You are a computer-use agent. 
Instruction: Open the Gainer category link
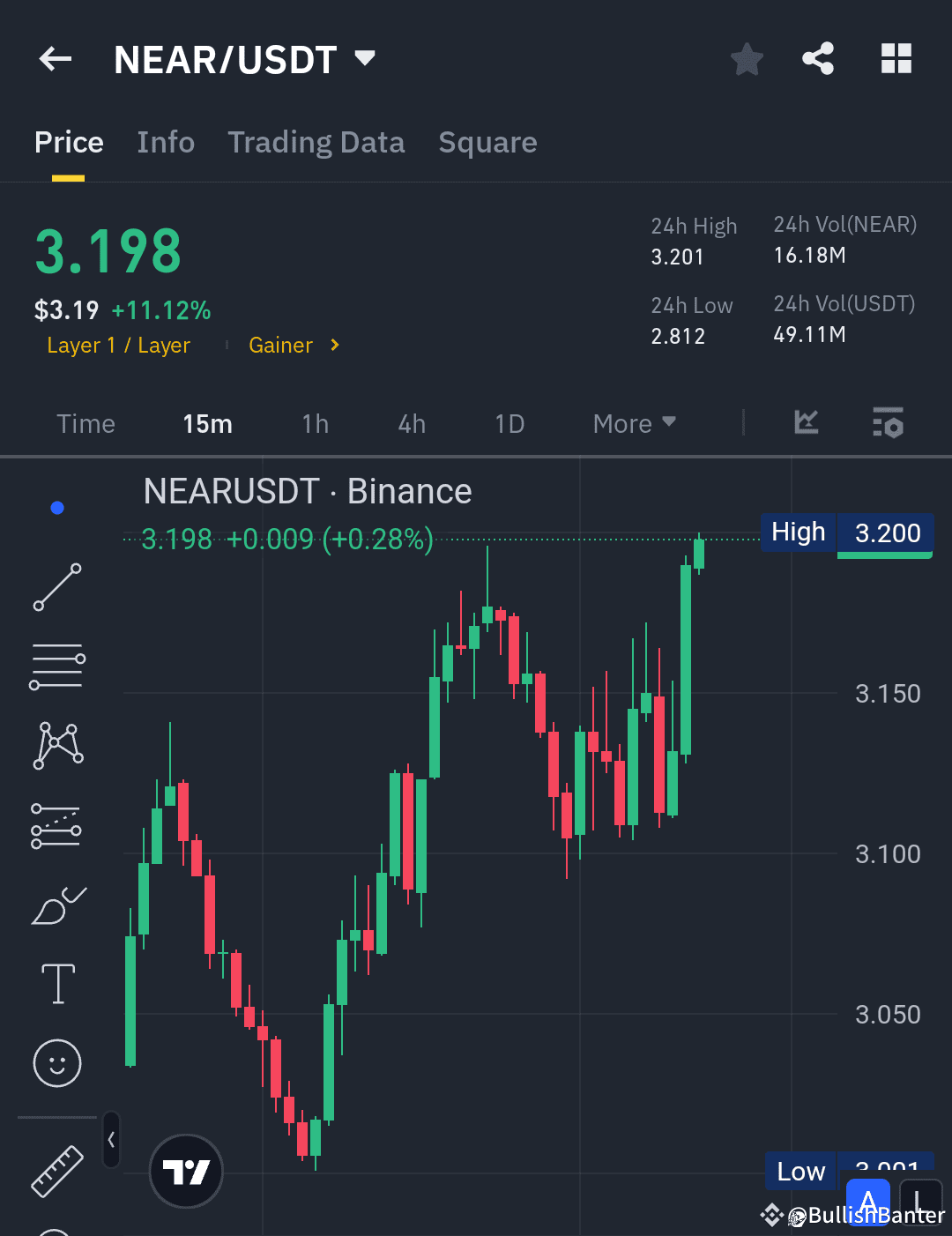280,345
